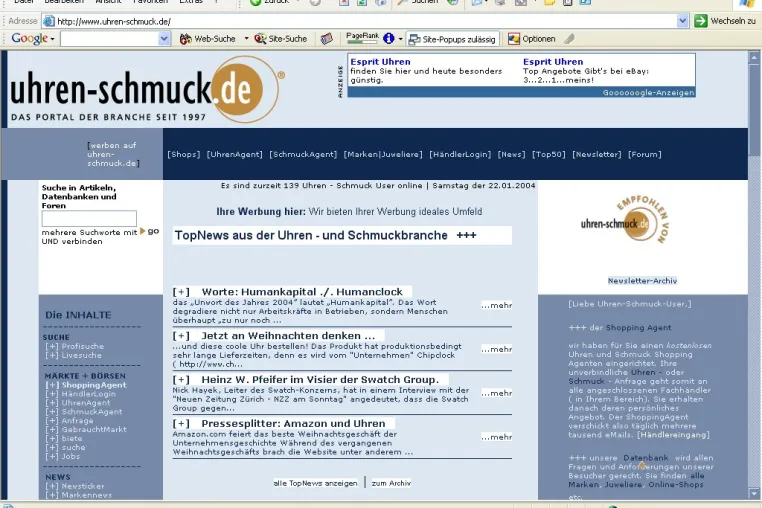The image size is (762, 508).
Task: Expand the Heinz W. Pfeifer article
Action: (x=181, y=380)
